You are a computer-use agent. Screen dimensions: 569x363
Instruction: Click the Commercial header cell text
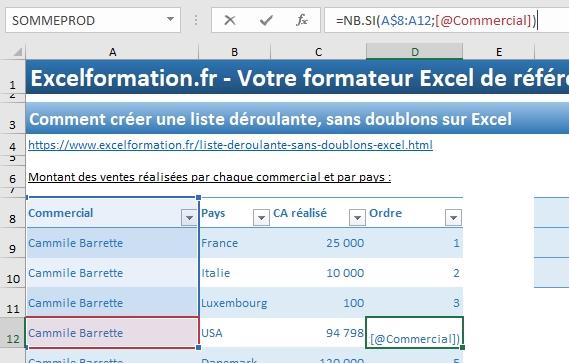click(61, 213)
